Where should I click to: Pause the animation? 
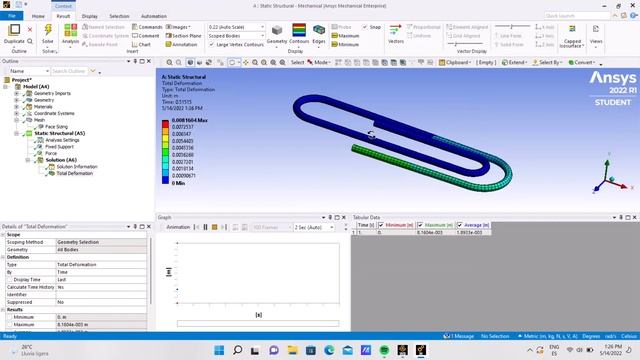[205, 227]
